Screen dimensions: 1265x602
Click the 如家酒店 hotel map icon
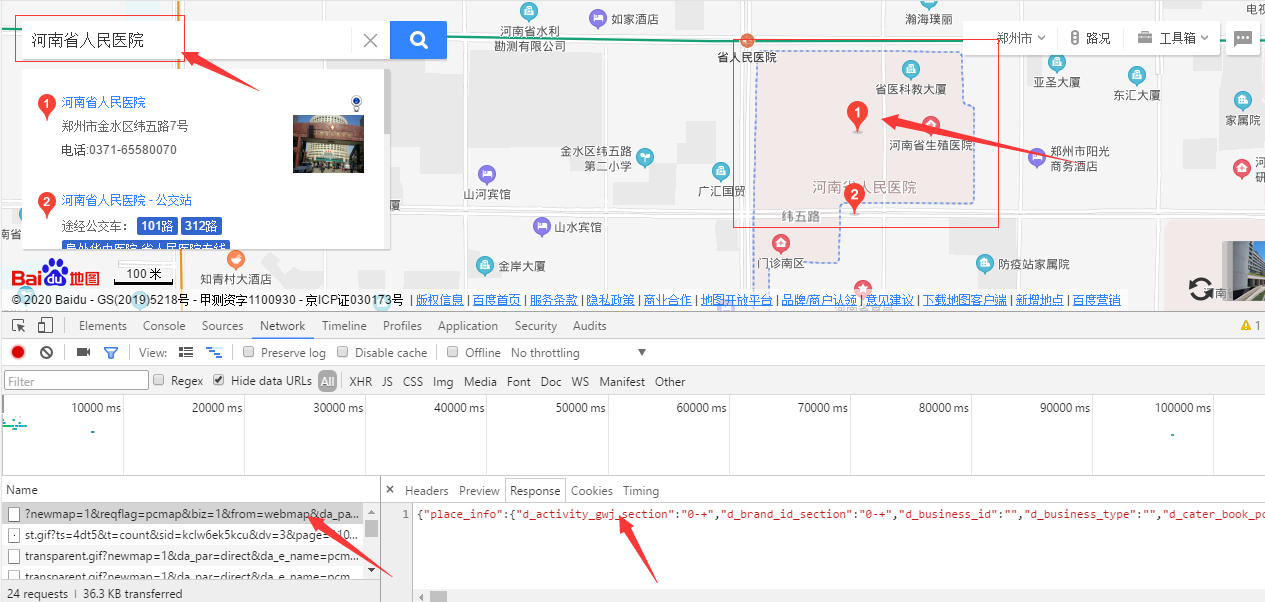pos(598,17)
